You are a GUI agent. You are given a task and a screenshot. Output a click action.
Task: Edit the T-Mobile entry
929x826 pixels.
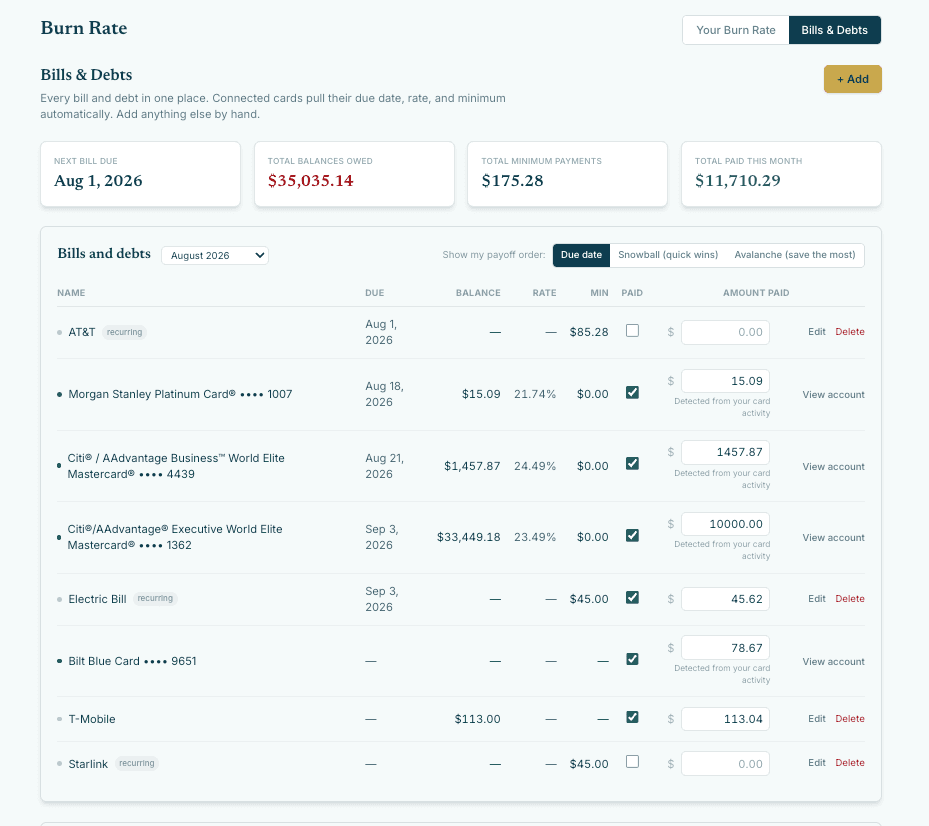click(816, 719)
